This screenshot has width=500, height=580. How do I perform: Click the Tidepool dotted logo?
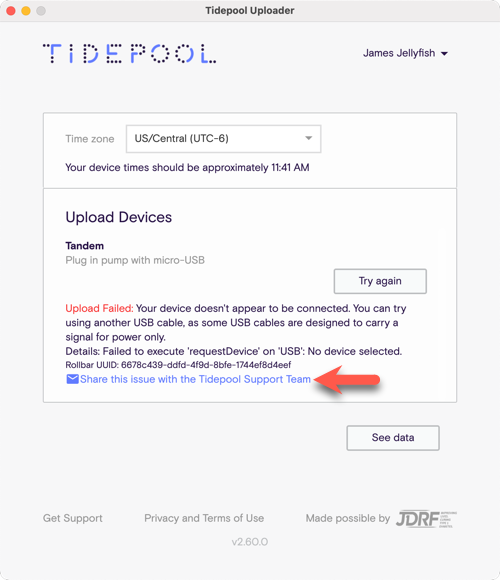[x=129, y=54]
